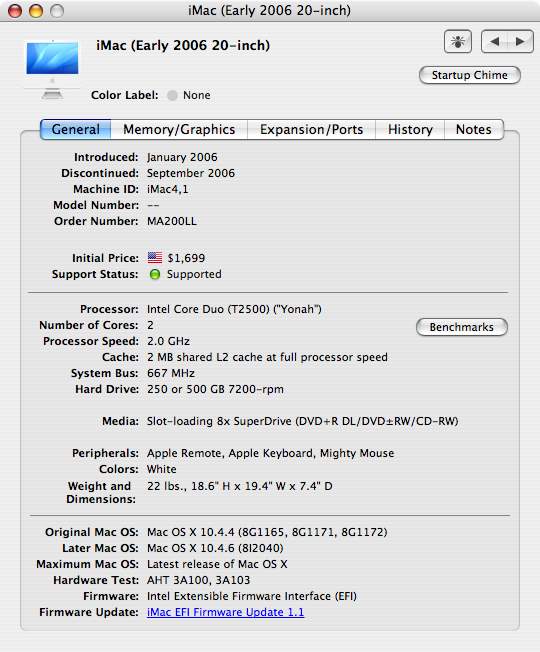Open iMac EFI Firmware Update 1.1 link
The width and height of the screenshot is (540, 652).
click(225, 612)
